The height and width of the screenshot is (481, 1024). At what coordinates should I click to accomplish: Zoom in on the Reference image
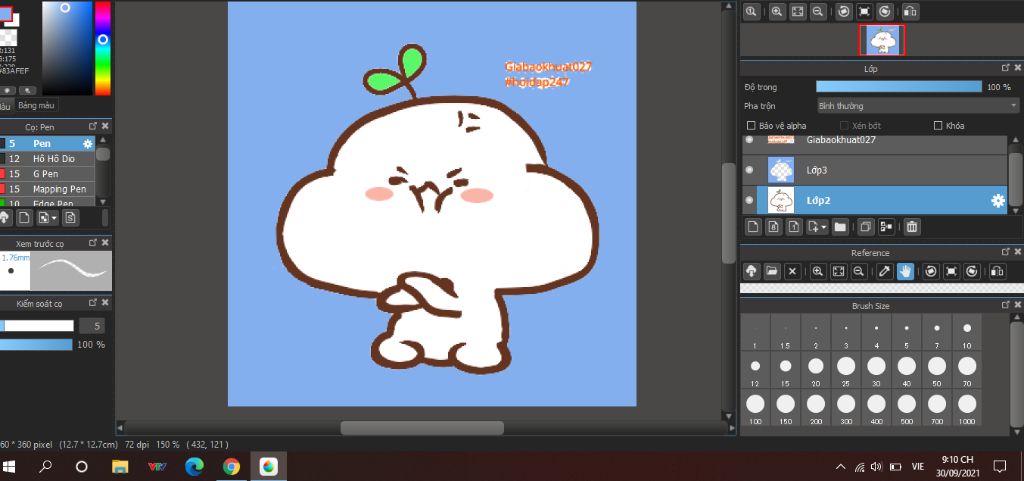point(818,271)
